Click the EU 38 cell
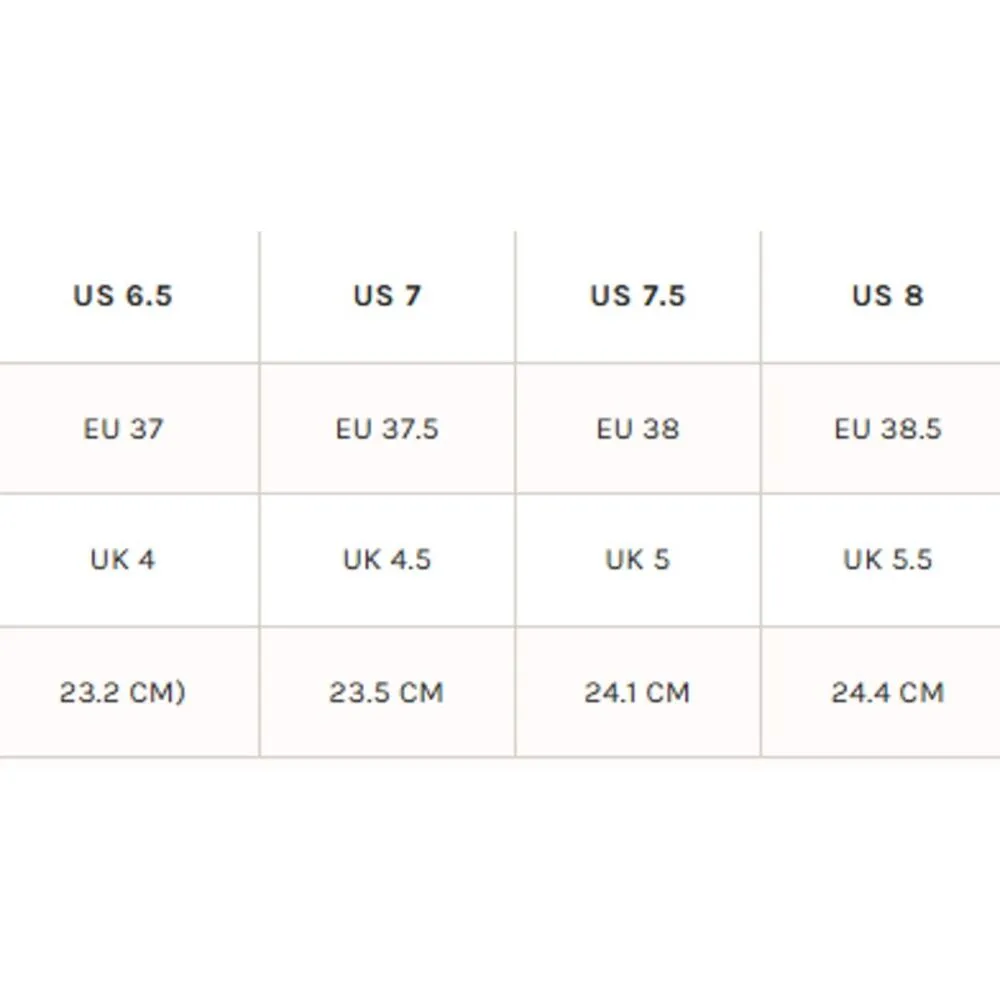Screen dimensions: 1000x1000 pyautogui.click(x=637, y=429)
